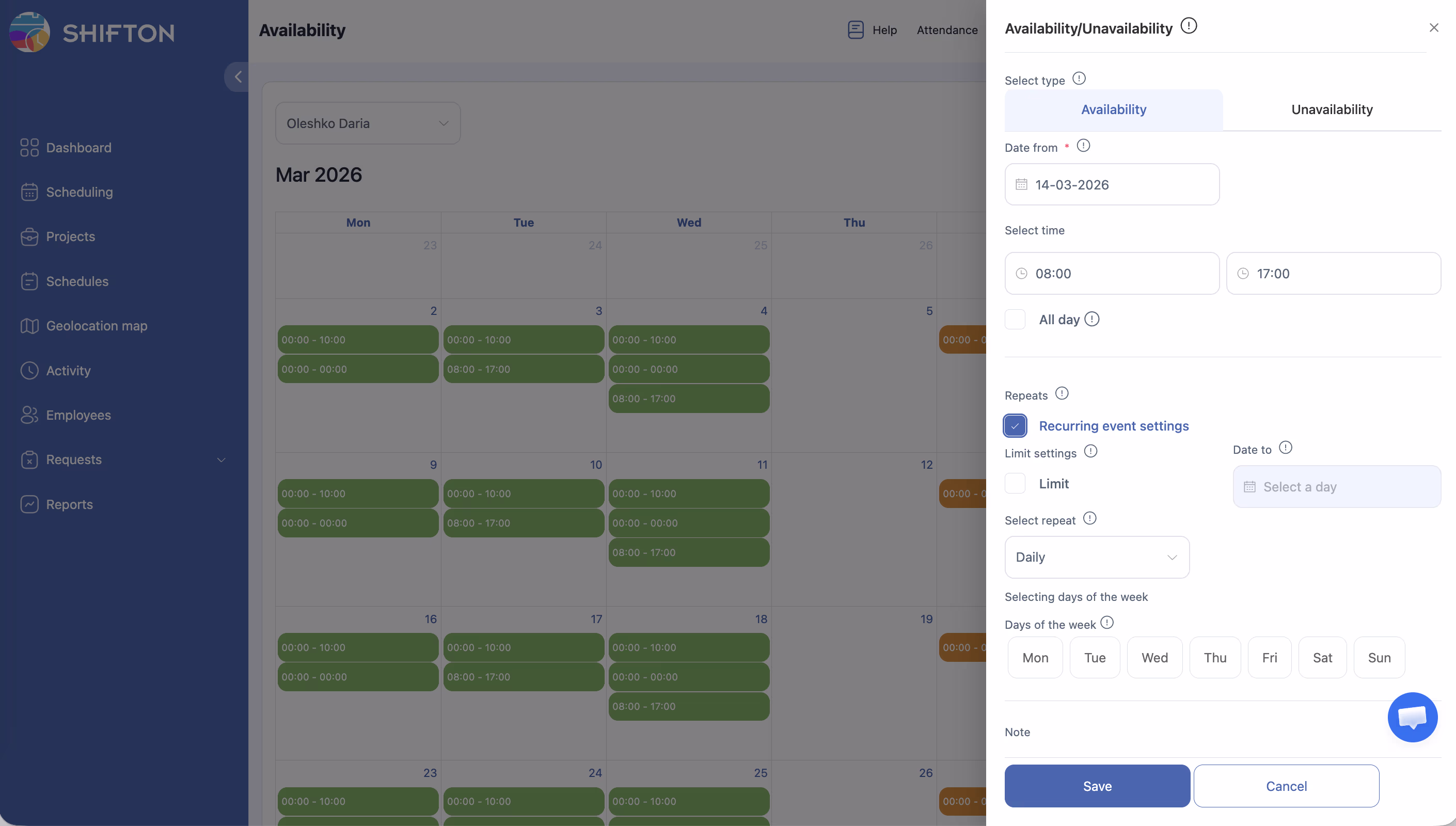
Task: Click info icon next to Repeats
Action: 1062,393
